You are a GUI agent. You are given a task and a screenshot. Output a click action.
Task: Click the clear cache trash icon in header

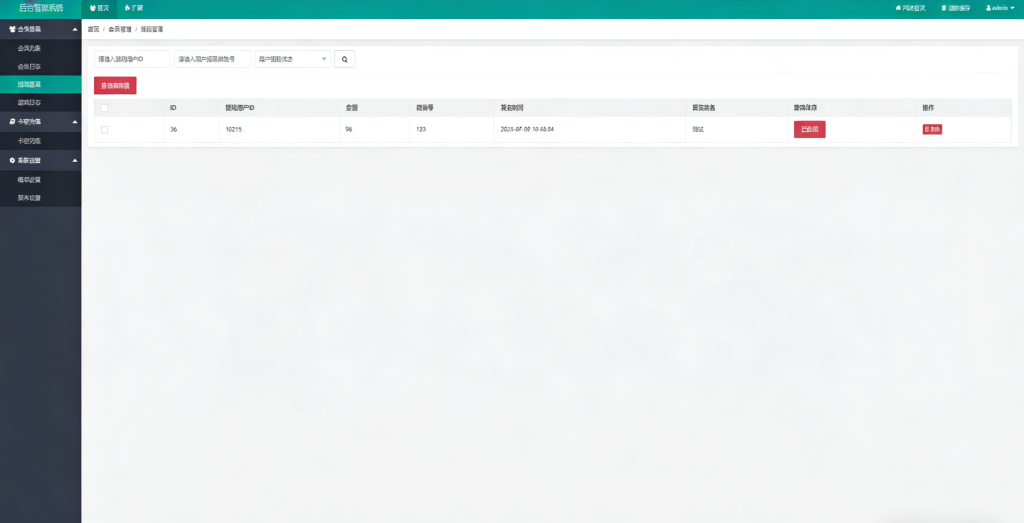tap(939, 8)
